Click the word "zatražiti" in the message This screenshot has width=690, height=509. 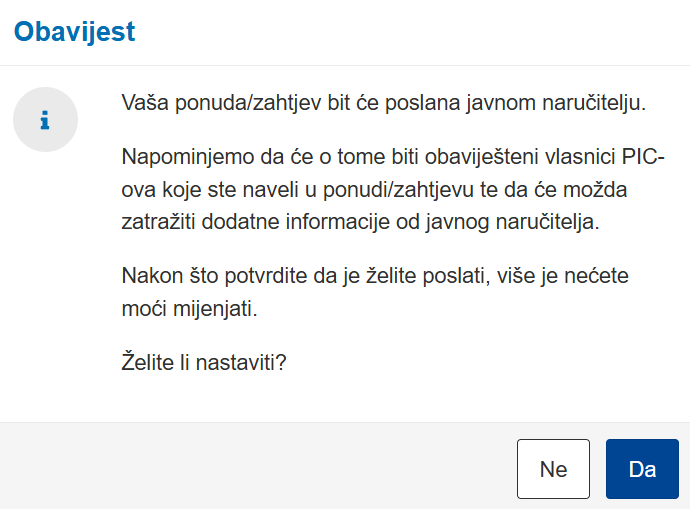158,222
